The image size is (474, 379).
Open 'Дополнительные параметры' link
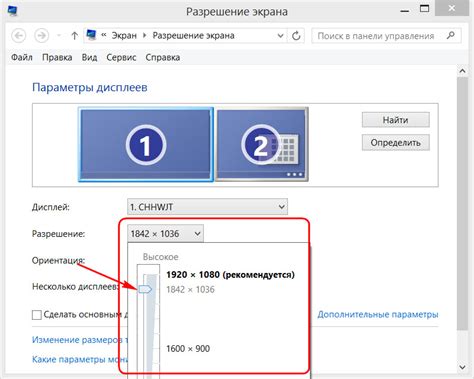[378, 314]
